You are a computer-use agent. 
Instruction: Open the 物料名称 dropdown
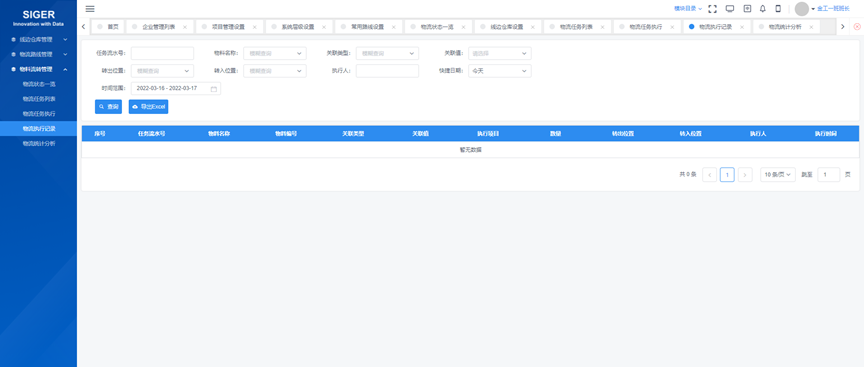tap(274, 53)
